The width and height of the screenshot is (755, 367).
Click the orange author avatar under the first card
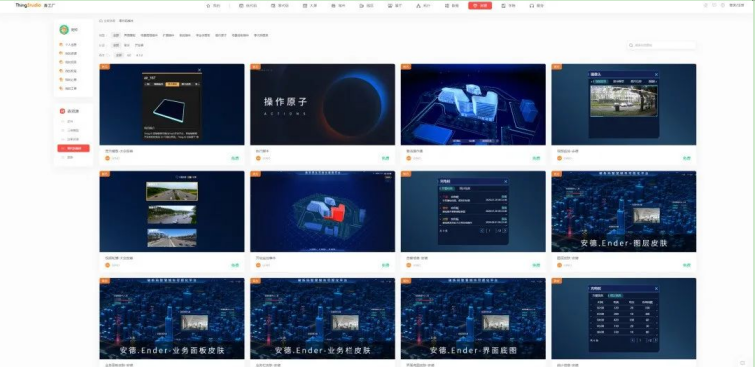click(x=108, y=158)
